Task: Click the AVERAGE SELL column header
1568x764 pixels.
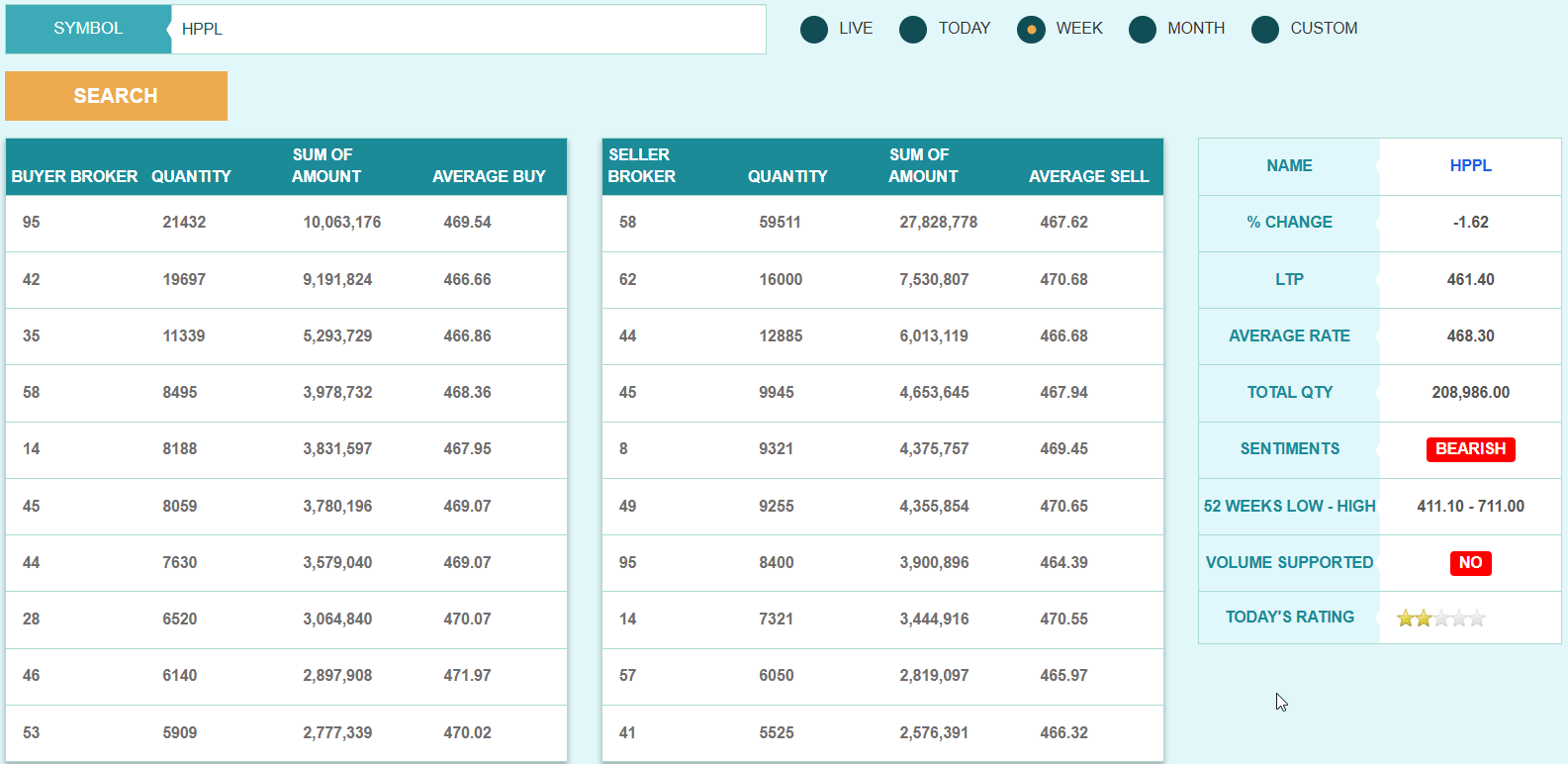Action: [x=1088, y=176]
